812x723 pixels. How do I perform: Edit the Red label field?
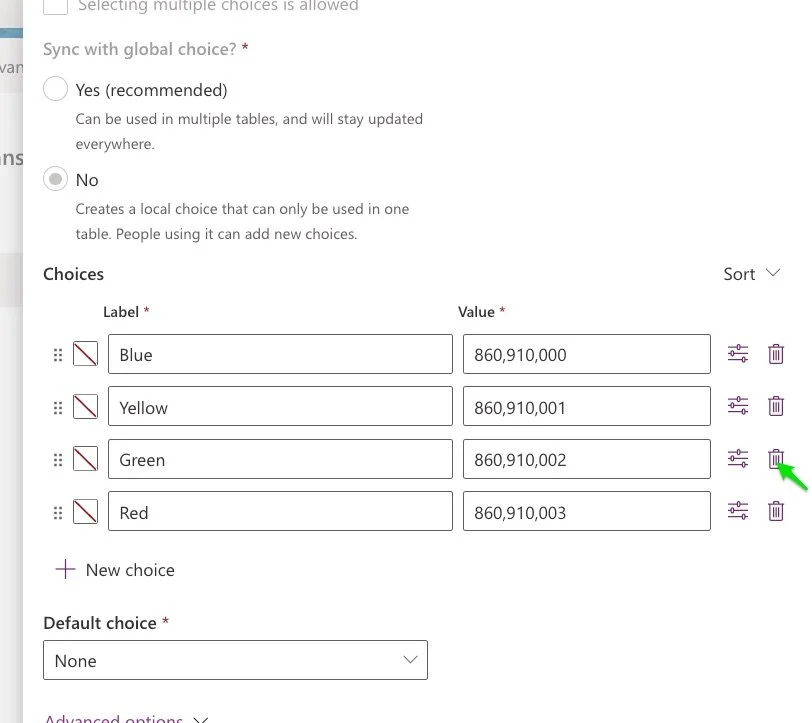click(x=280, y=511)
